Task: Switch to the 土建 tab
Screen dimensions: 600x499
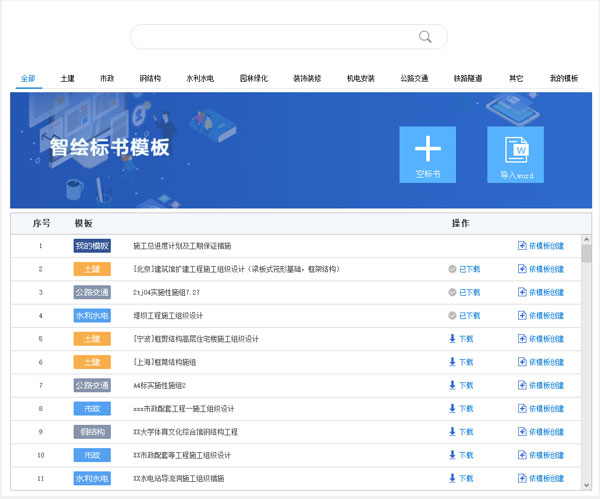Action: pos(67,78)
